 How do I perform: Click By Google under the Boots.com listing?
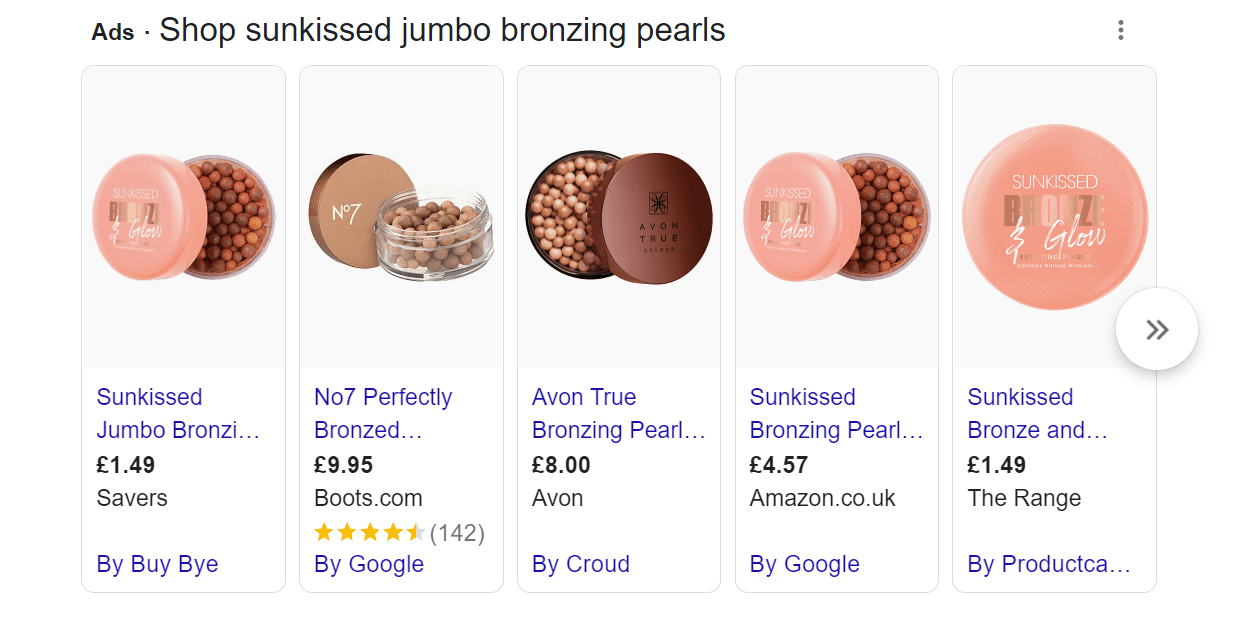pos(369,564)
